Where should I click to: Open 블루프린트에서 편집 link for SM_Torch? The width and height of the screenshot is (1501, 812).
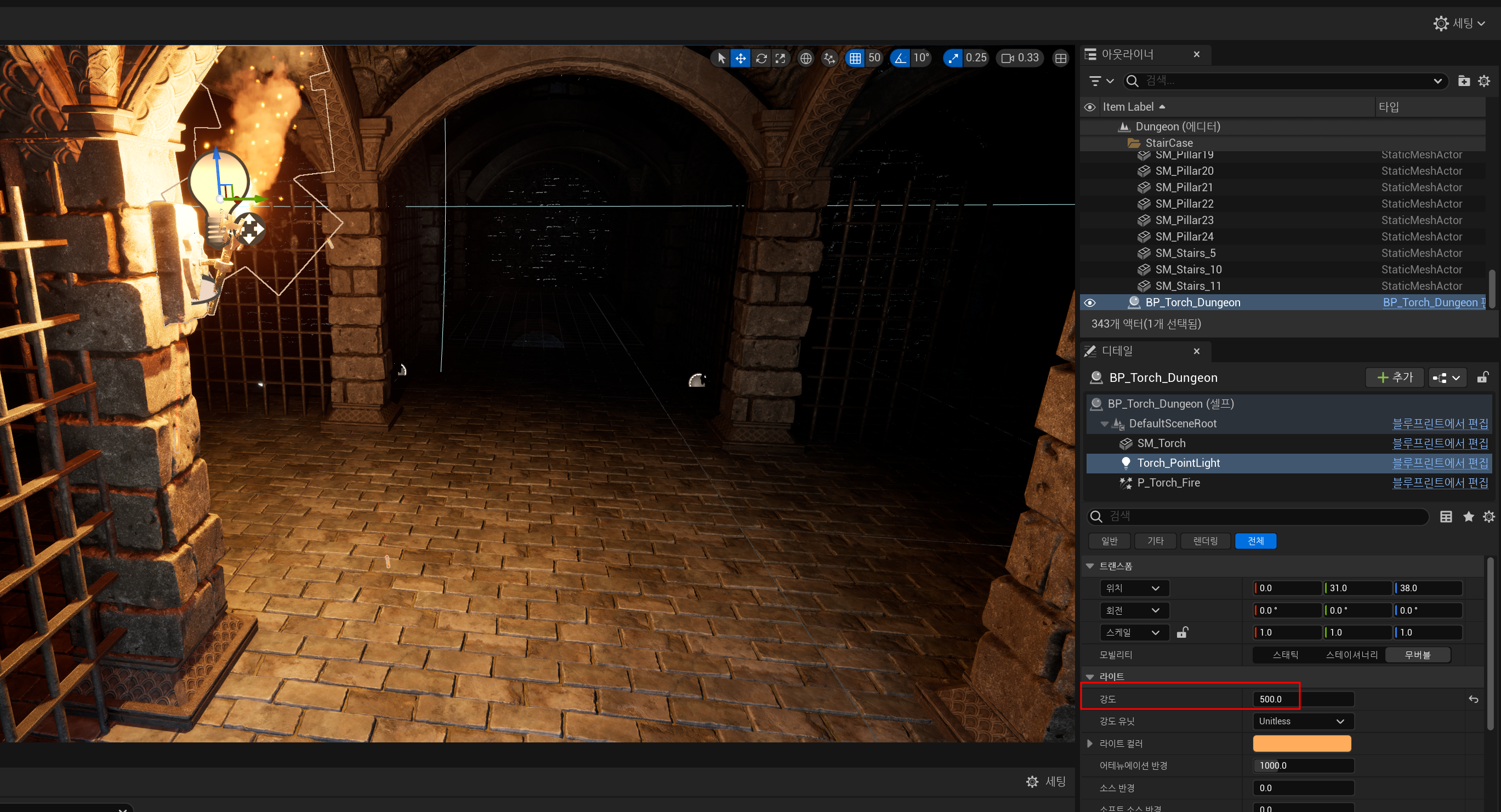pos(1439,443)
